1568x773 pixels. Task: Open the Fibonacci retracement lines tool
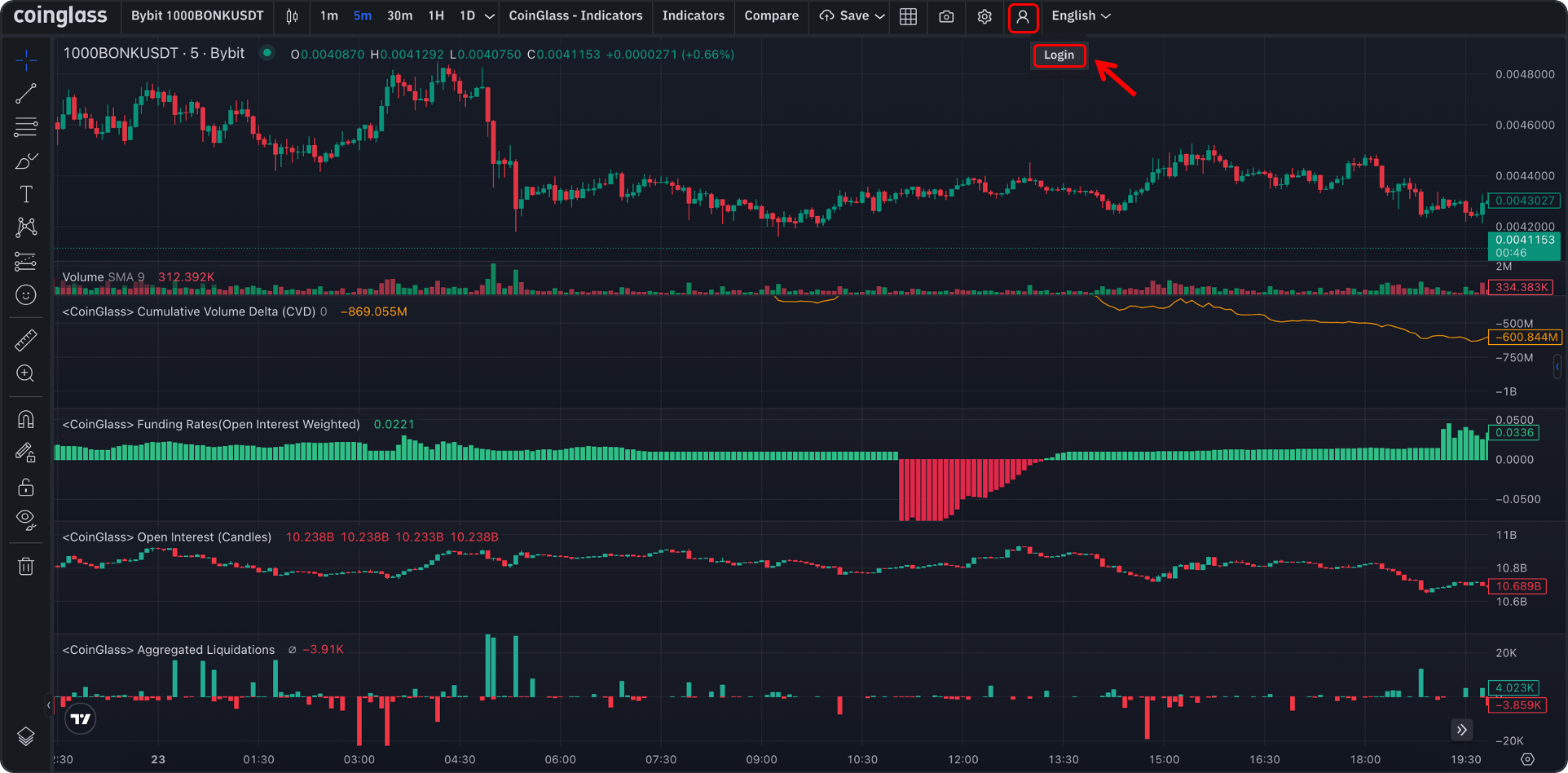click(26, 127)
